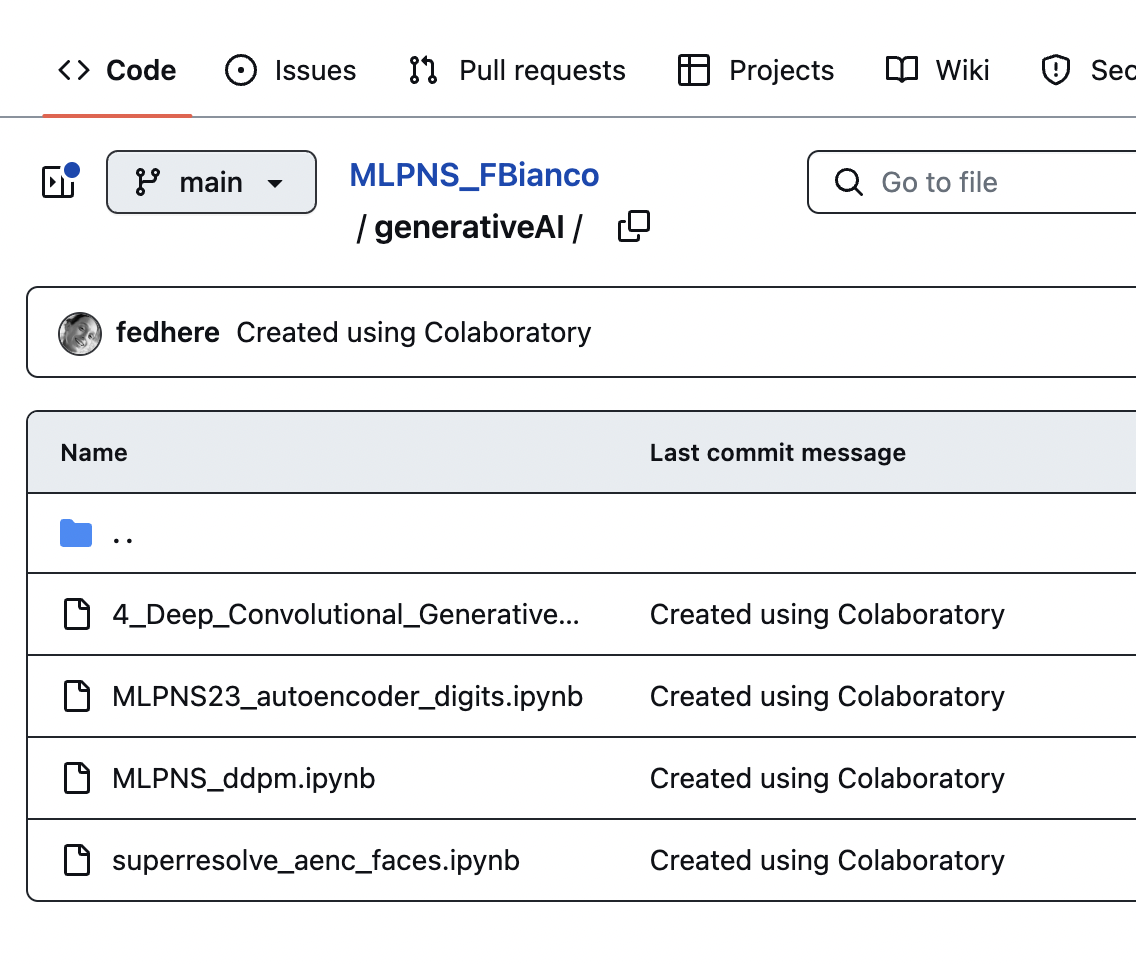Open the Wiki tab

point(938,70)
